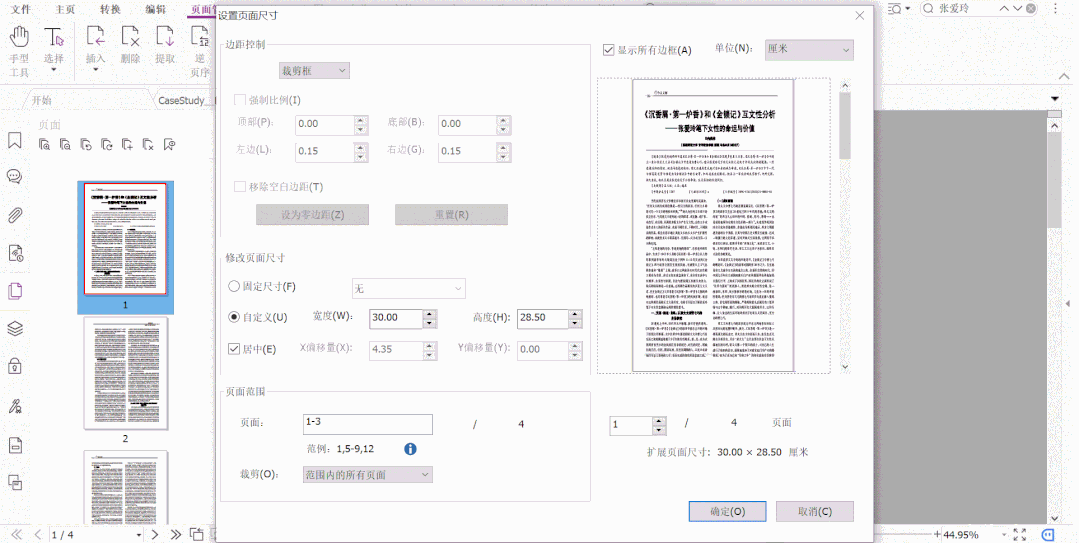This screenshot has width=1079, height=543.
Task: Click the page range field showing 1-3
Action: (367, 424)
